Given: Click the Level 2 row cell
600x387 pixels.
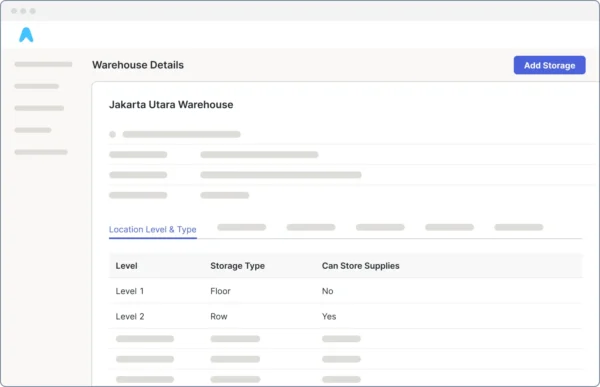Looking at the screenshot, I should tap(130, 316).
